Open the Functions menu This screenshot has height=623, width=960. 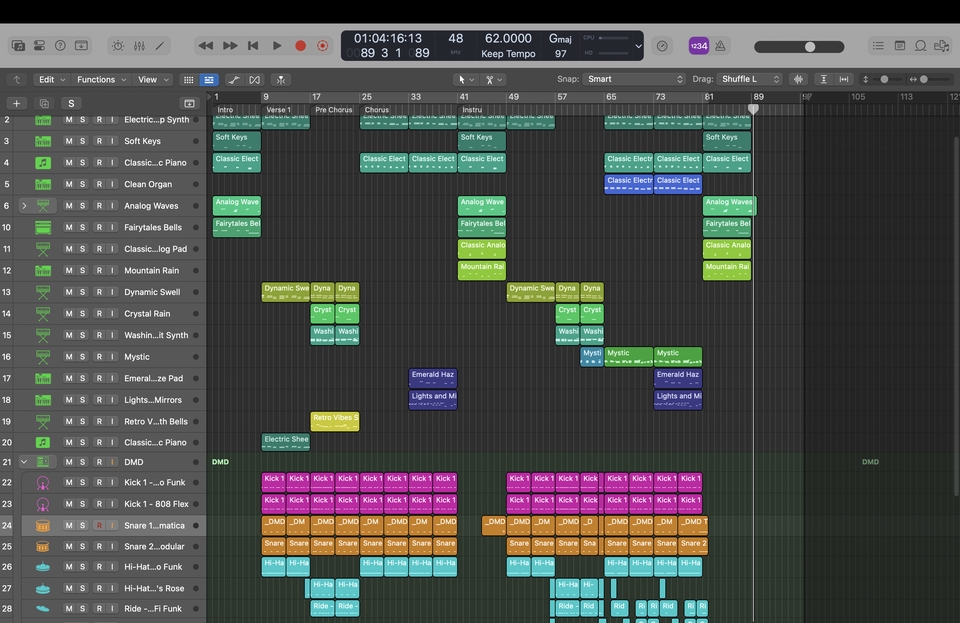tap(102, 80)
